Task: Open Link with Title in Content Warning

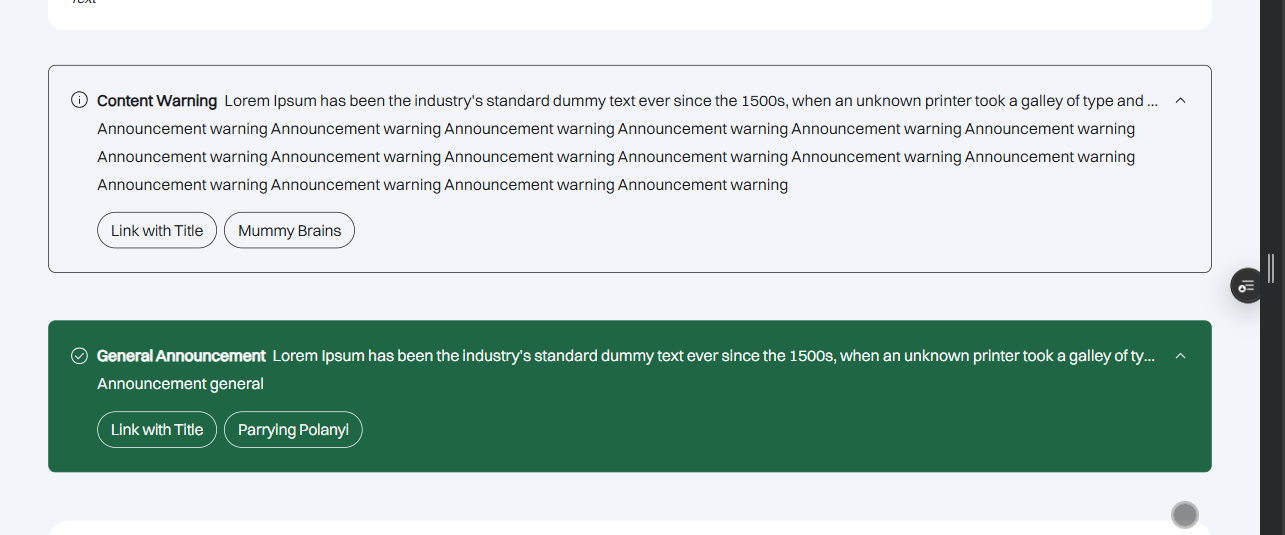Action: coord(157,230)
